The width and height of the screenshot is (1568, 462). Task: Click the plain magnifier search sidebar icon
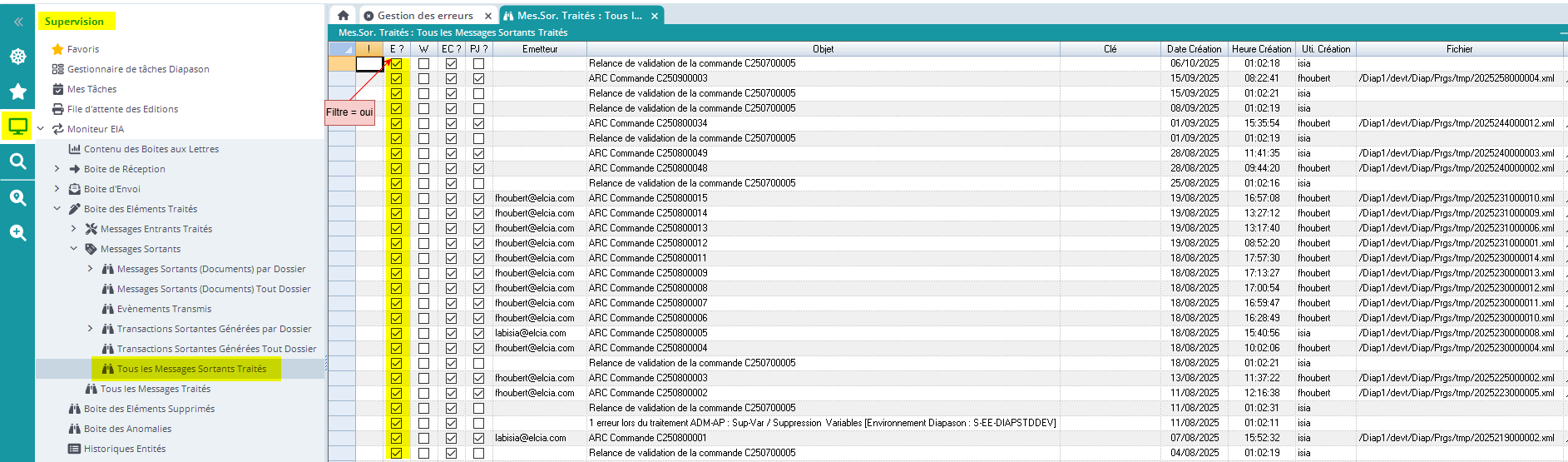17,161
